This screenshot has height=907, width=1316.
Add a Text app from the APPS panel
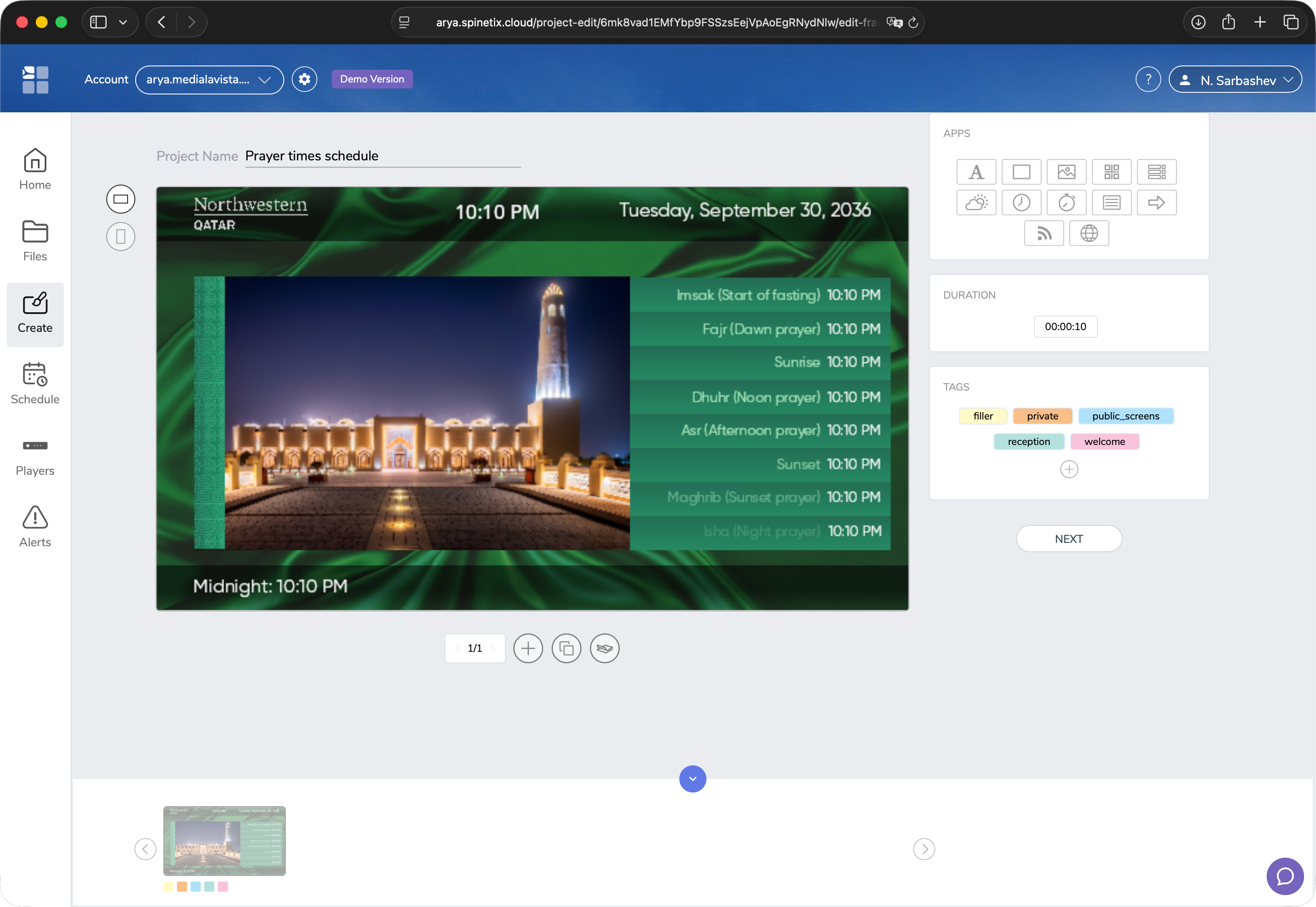click(x=976, y=171)
